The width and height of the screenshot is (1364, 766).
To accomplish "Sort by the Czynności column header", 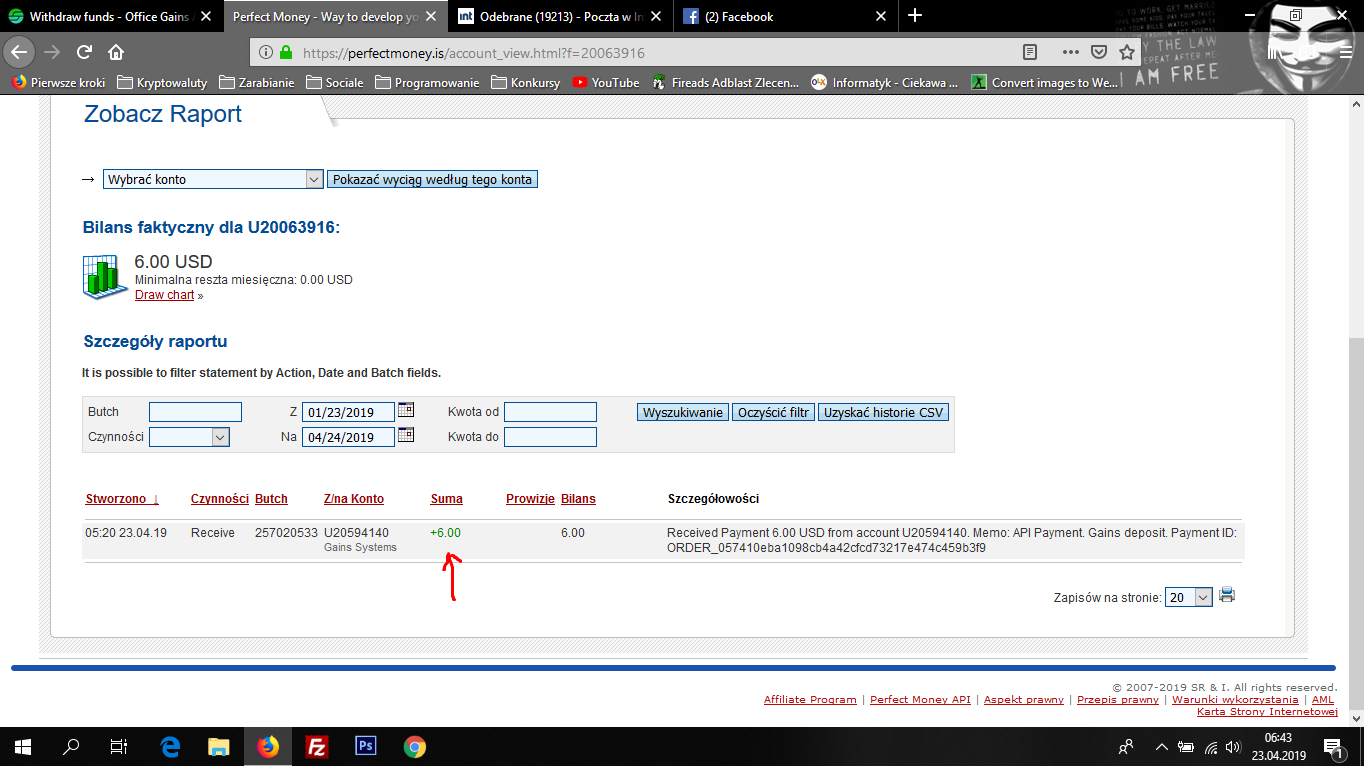I will point(219,499).
